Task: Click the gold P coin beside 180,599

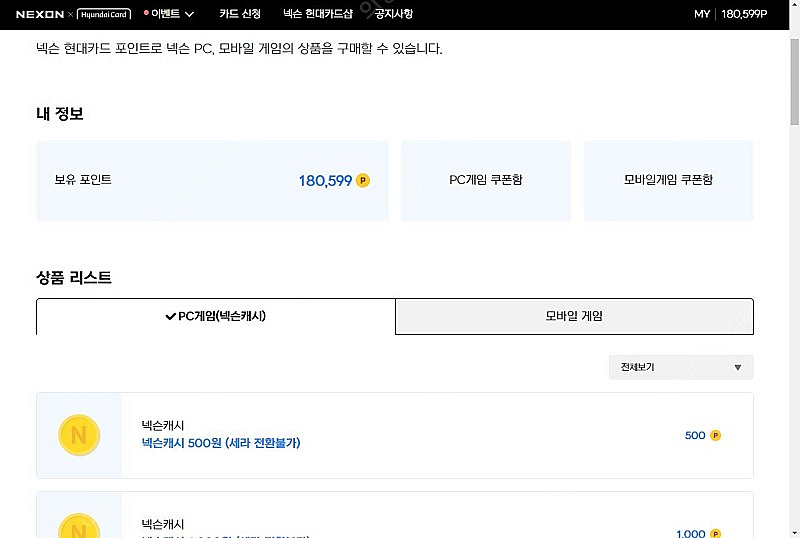Action: click(363, 180)
